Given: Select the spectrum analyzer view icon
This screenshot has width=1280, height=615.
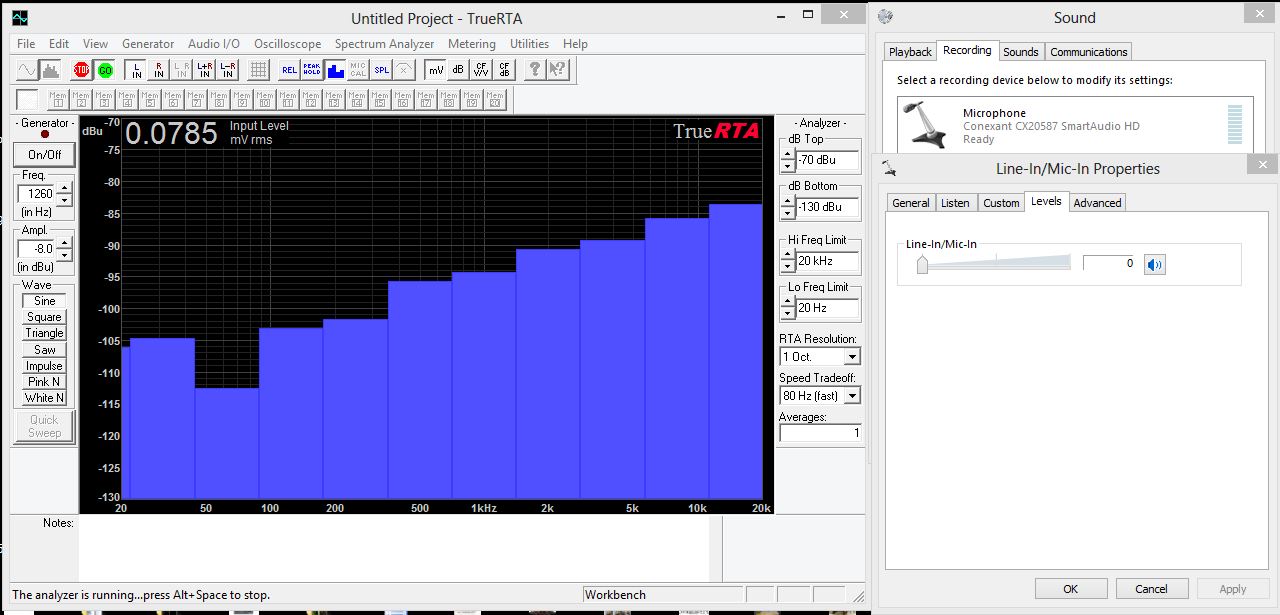Looking at the screenshot, I should pos(50,70).
